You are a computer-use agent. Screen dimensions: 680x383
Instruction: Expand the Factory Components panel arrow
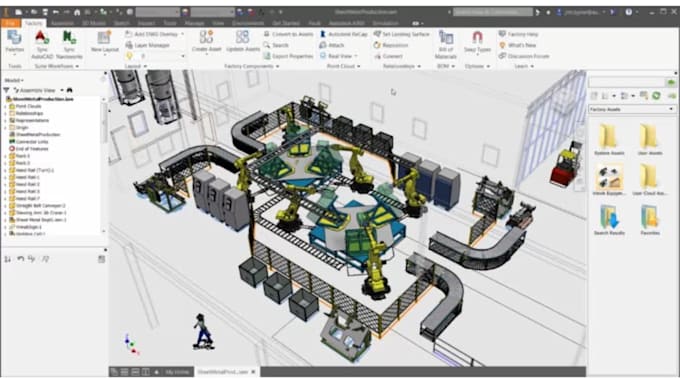tap(278, 66)
